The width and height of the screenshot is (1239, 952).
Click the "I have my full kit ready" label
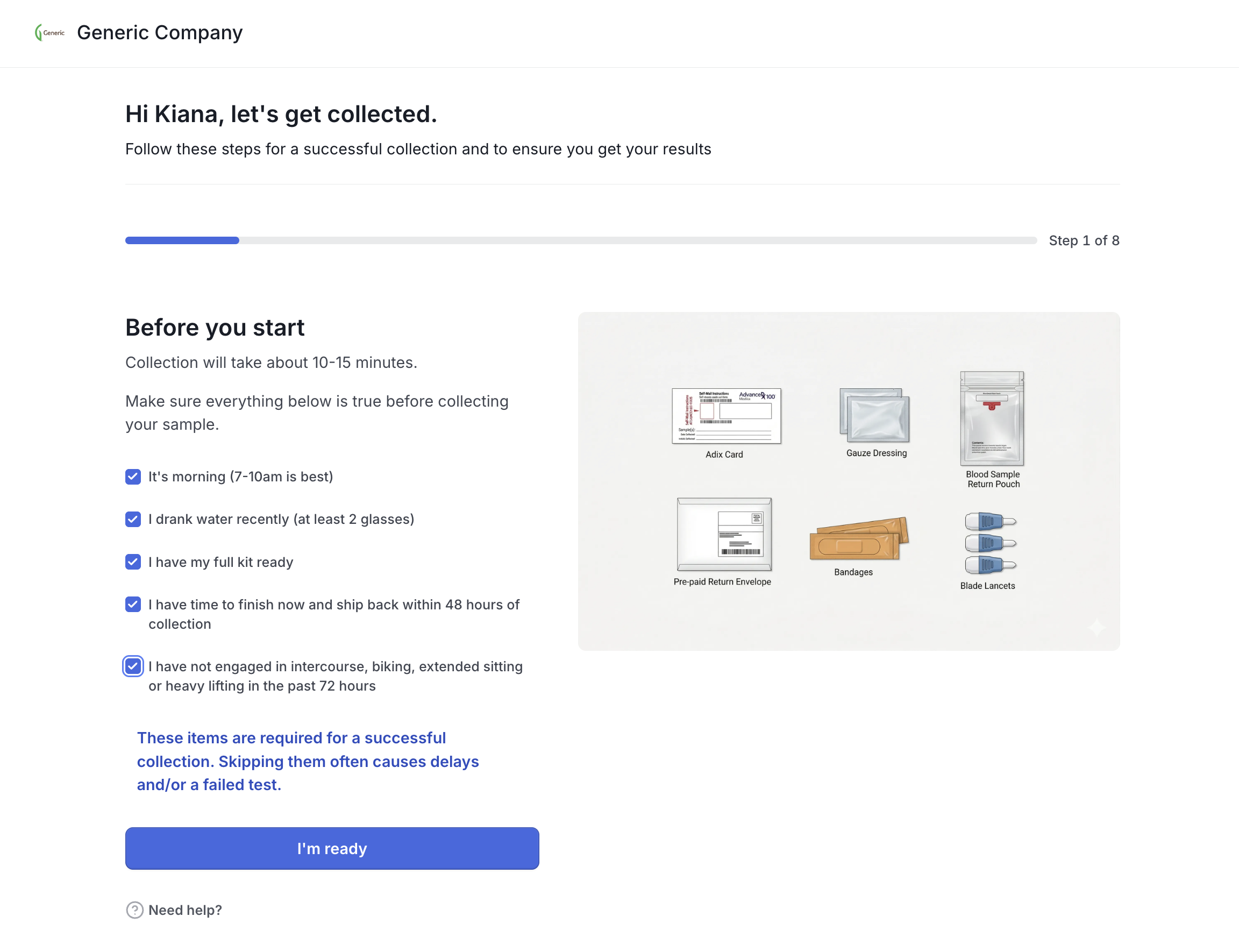tap(221, 562)
